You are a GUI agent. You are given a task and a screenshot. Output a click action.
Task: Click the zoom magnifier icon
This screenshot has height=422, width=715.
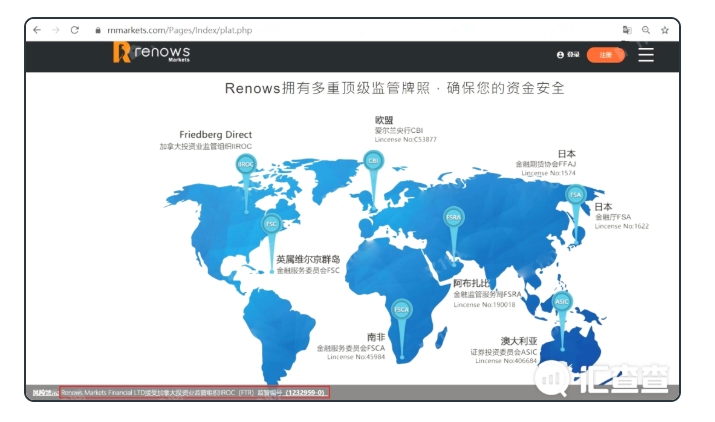(646, 30)
